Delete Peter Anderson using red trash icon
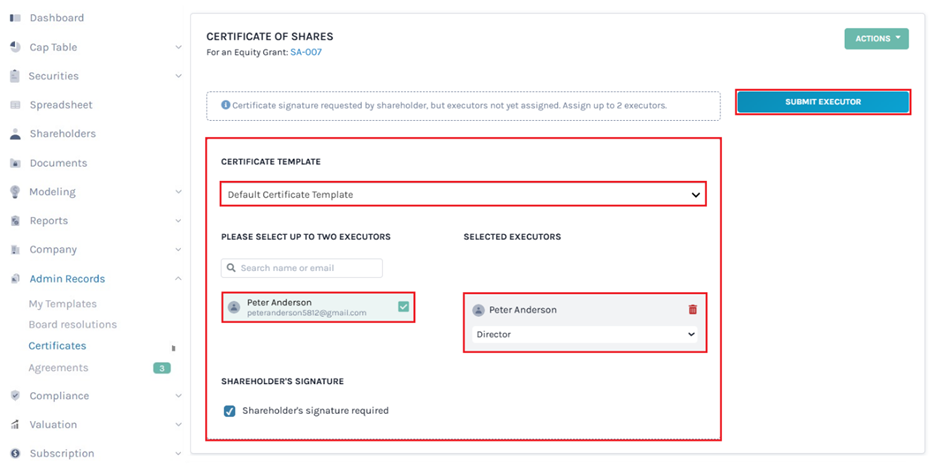The height and width of the screenshot is (475, 934). pyautogui.click(x=692, y=310)
